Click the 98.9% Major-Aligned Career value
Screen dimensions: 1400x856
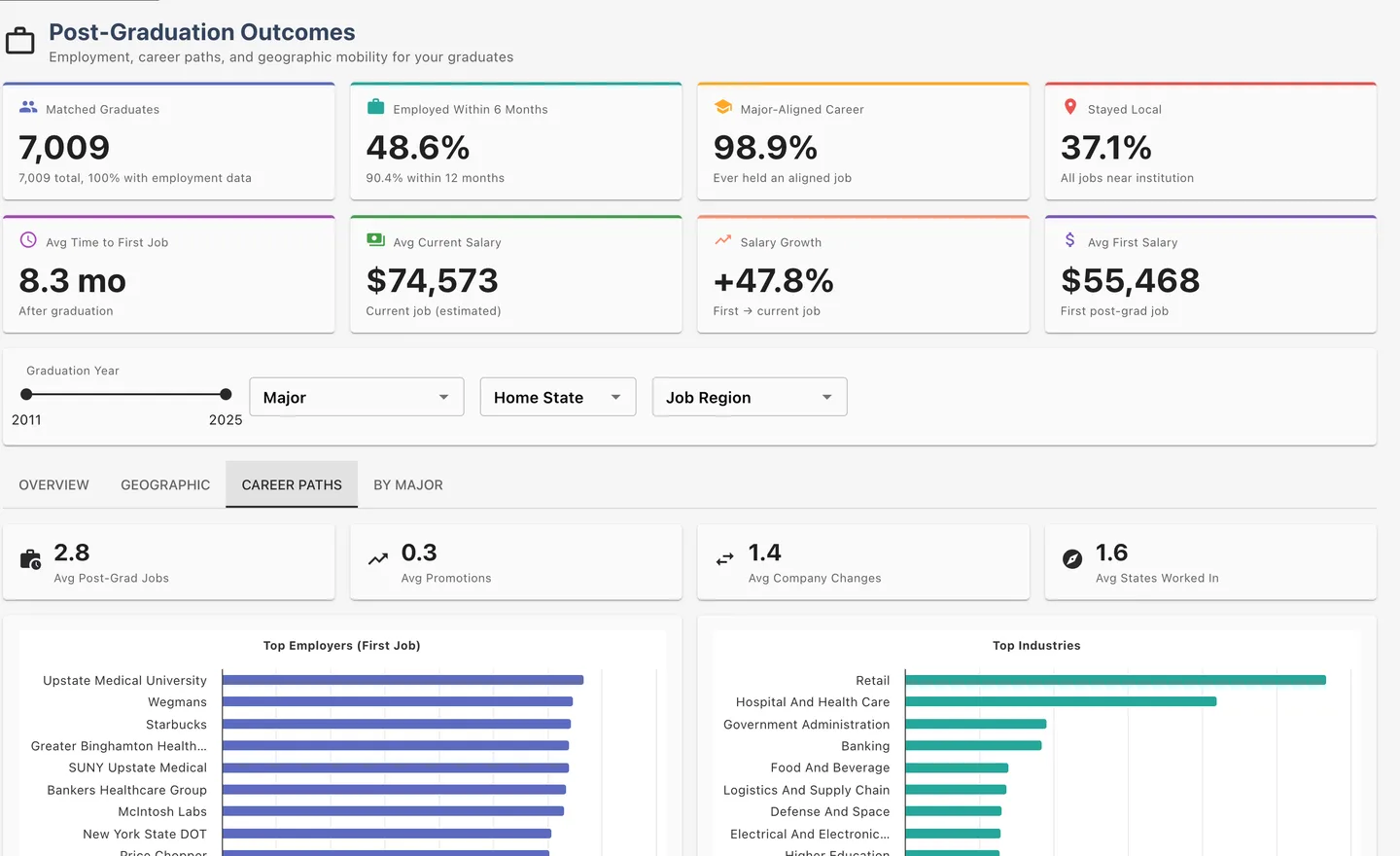765,148
